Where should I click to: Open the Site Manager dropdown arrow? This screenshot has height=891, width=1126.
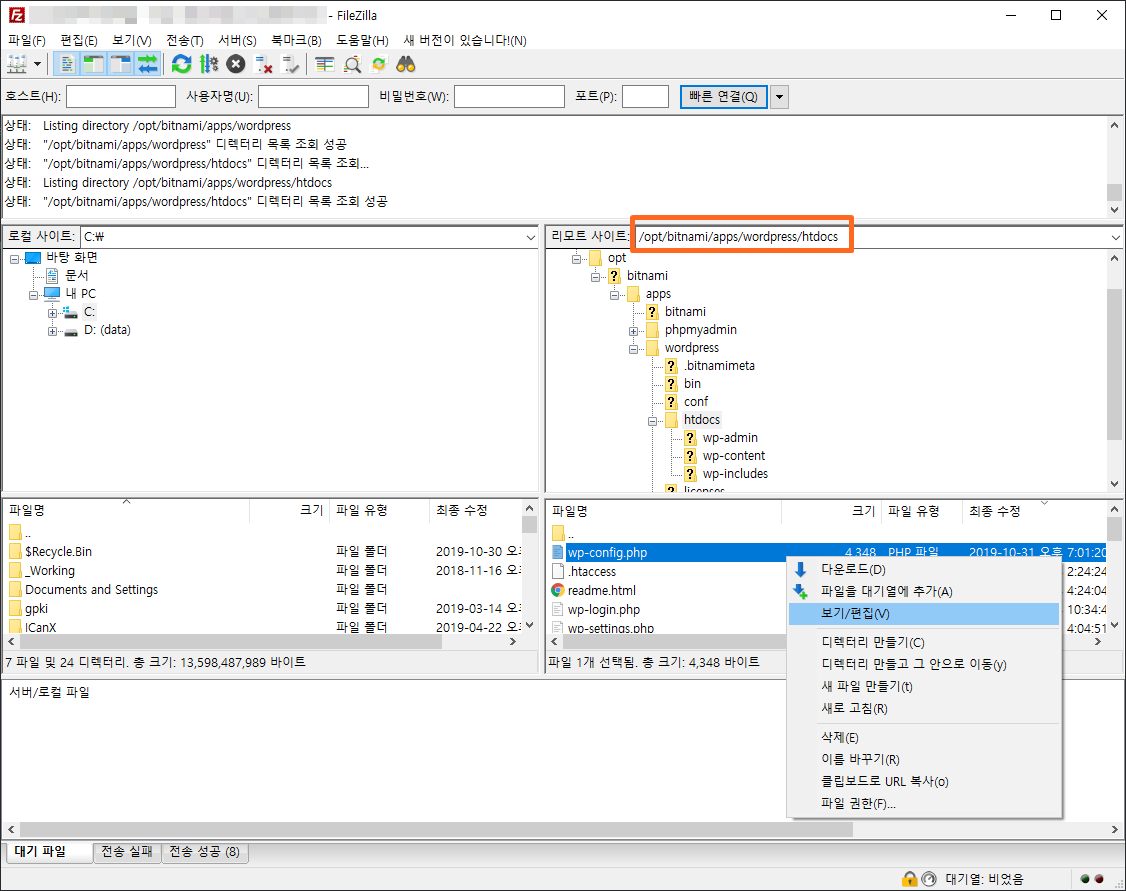click(x=37, y=65)
